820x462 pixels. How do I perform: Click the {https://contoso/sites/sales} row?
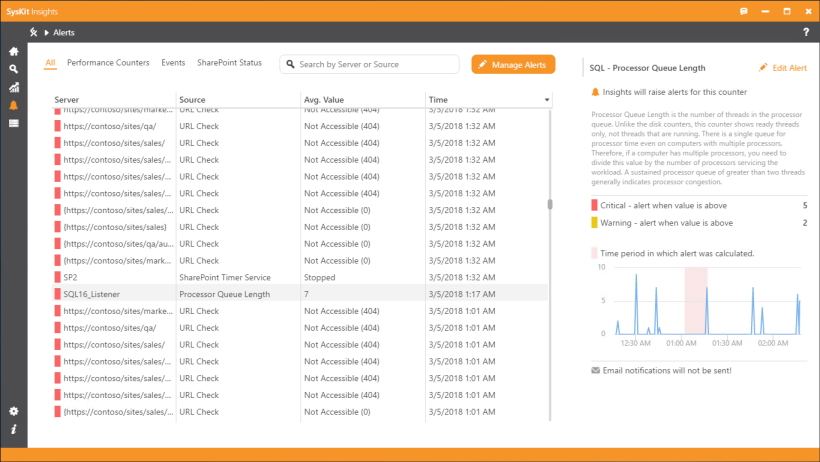coord(300,227)
